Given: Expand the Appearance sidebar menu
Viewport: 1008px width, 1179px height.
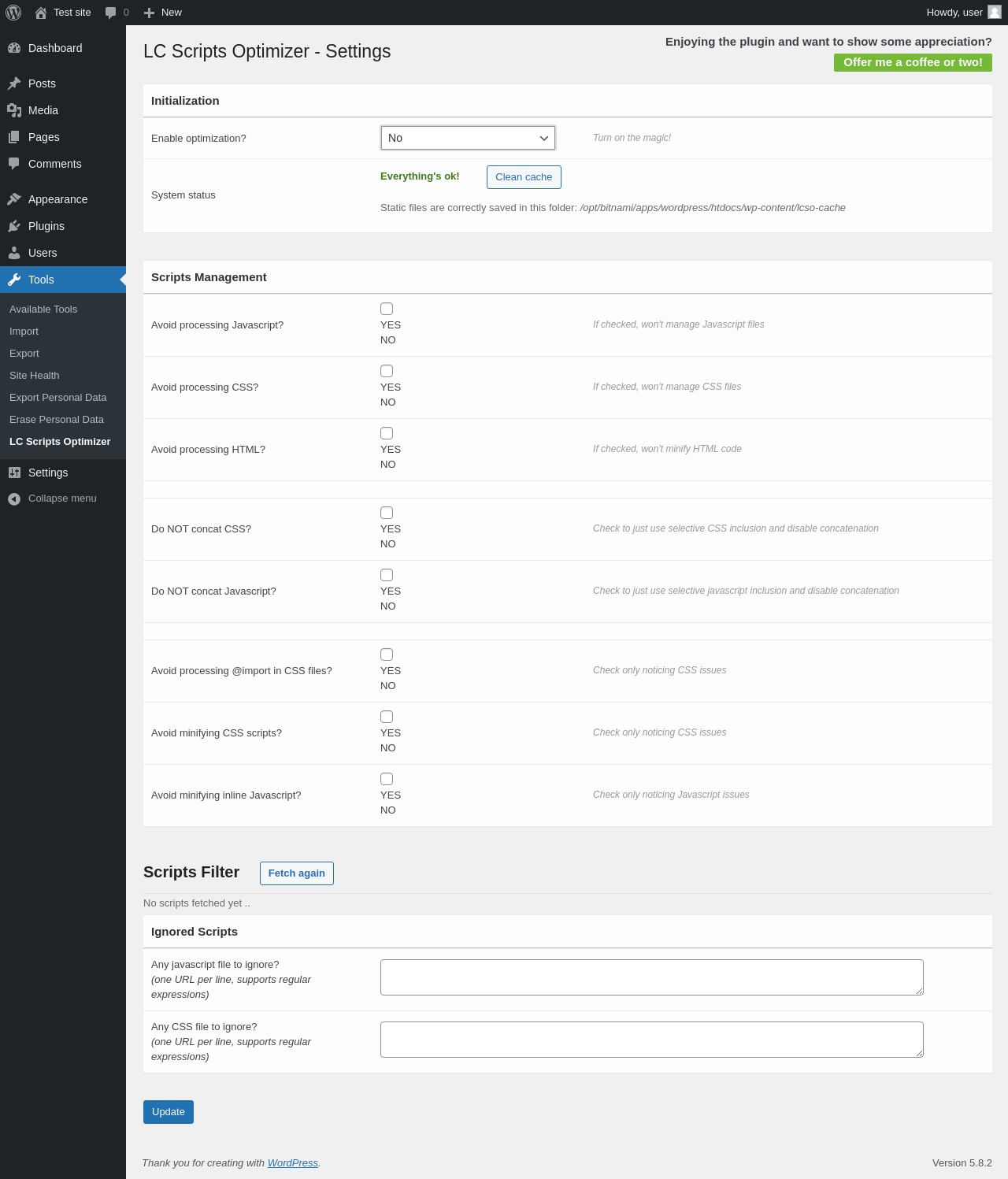Looking at the screenshot, I should tap(57, 199).
